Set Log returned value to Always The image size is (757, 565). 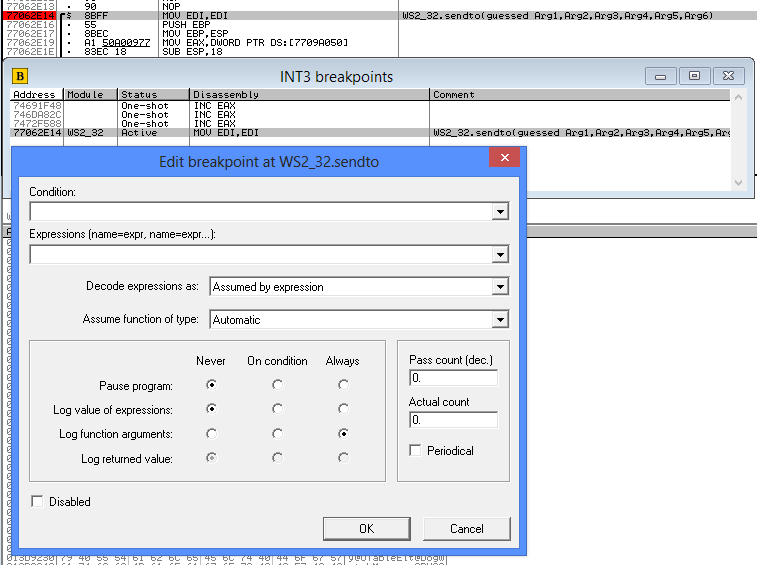pos(343,457)
